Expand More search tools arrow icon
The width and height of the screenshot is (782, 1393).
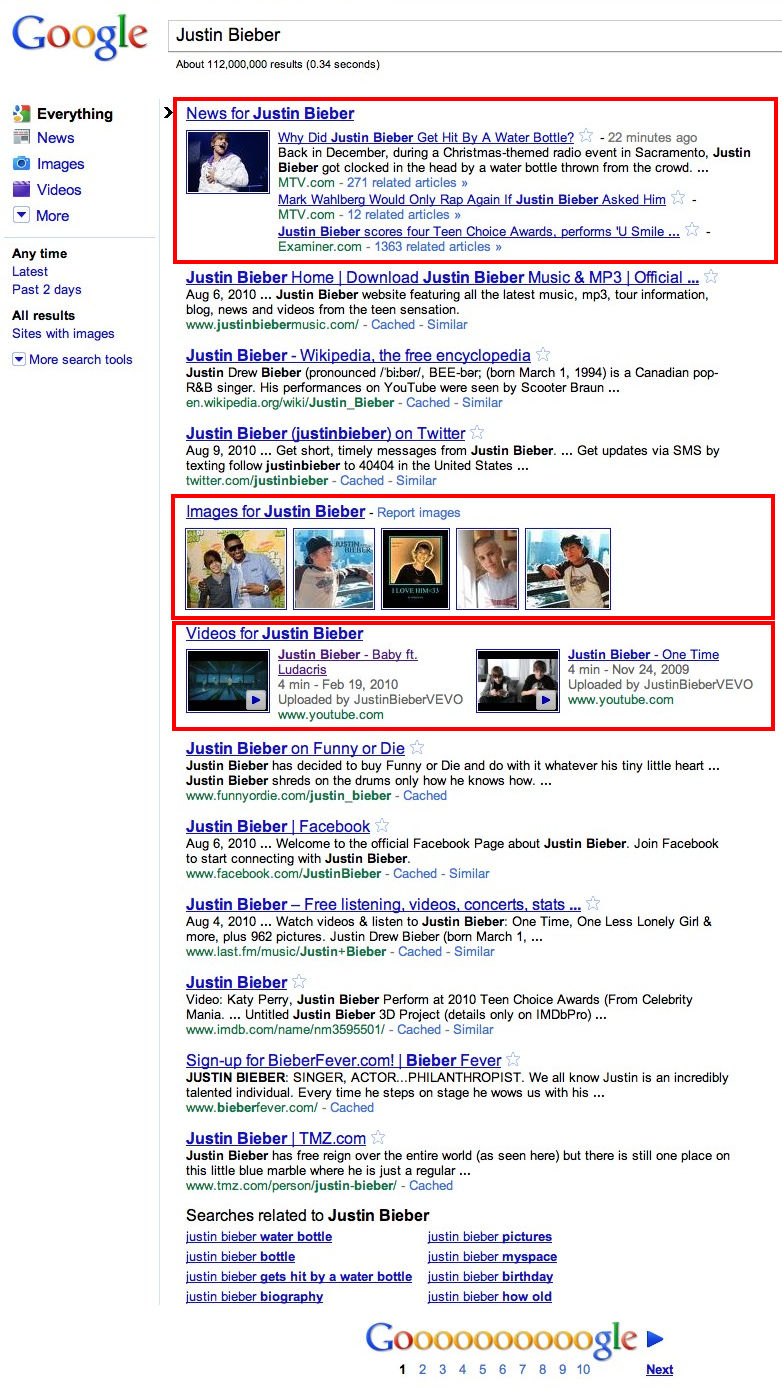(18, 359)
